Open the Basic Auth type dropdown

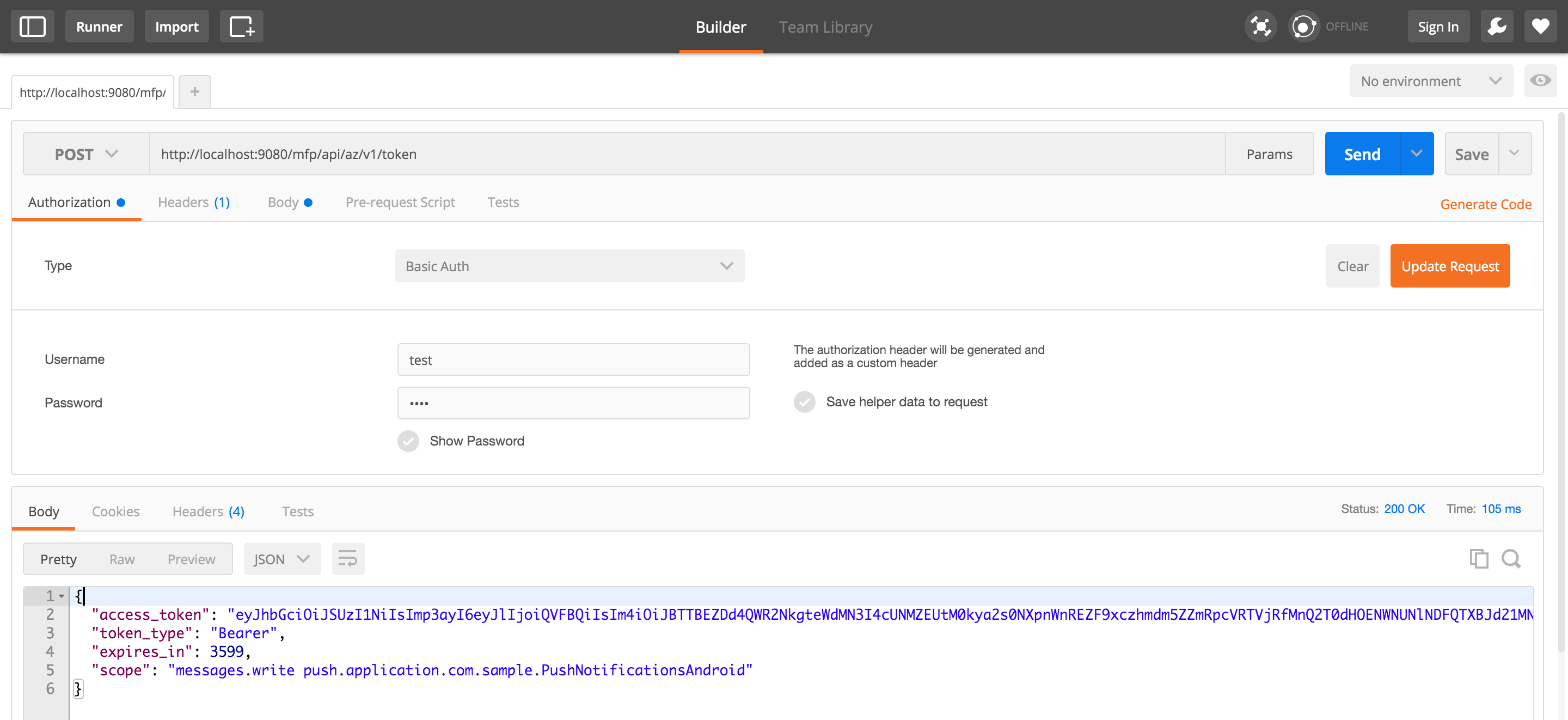(x=569, y=266)
